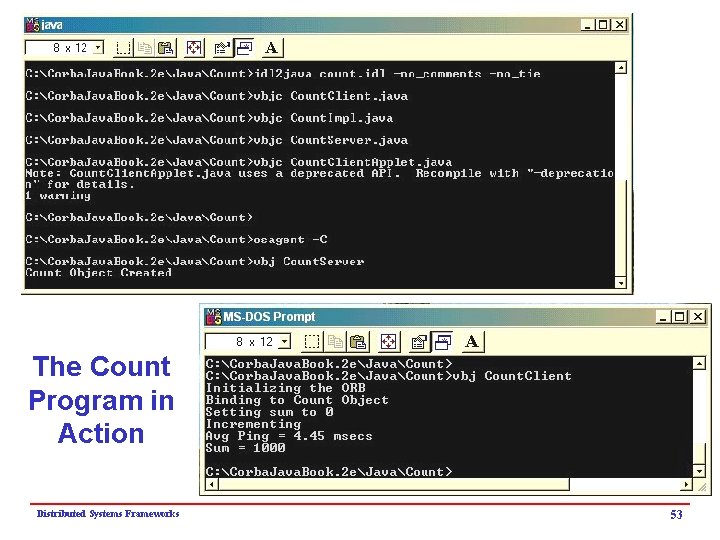Viewport: 720px width, 540px height.
Task: Open Properties icon in MS-DOS Prompt toolbar
Action: pyautogui.click(x=419, y=342)
